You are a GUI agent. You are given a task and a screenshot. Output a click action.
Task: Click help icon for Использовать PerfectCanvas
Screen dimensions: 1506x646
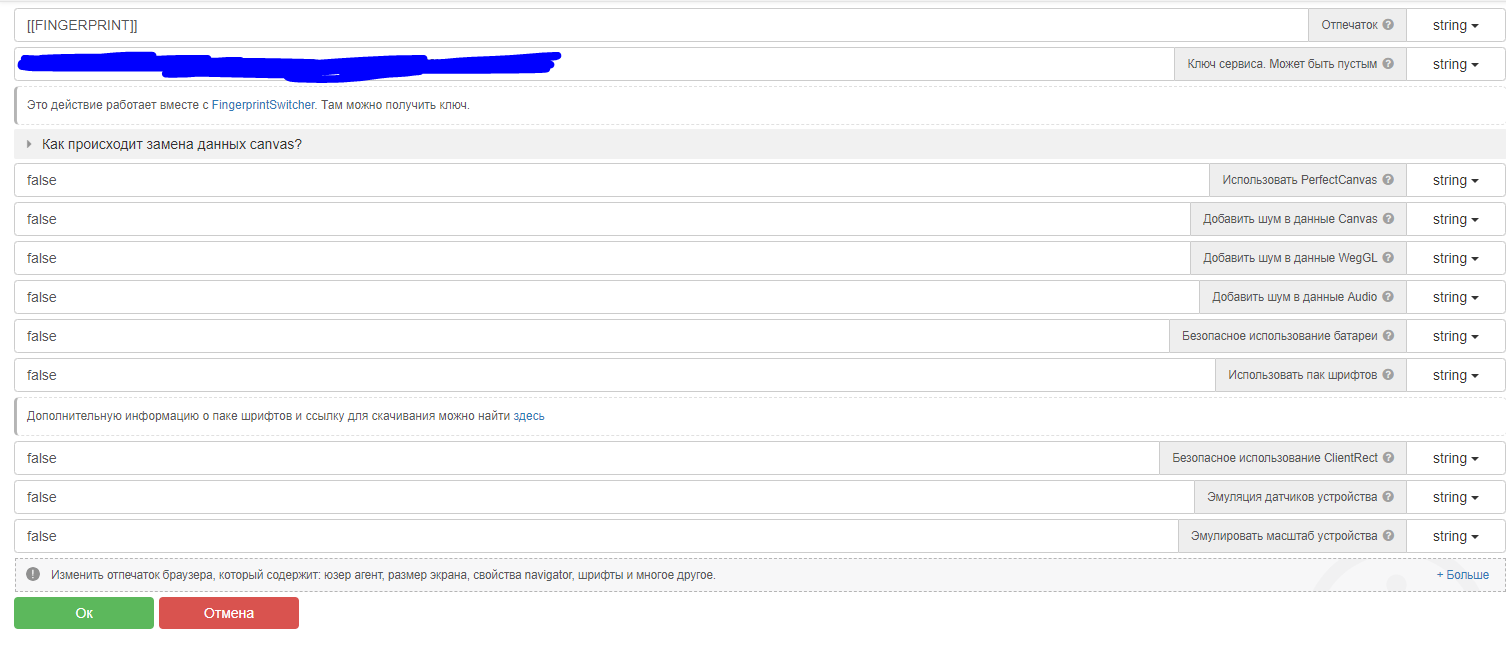1388,180
